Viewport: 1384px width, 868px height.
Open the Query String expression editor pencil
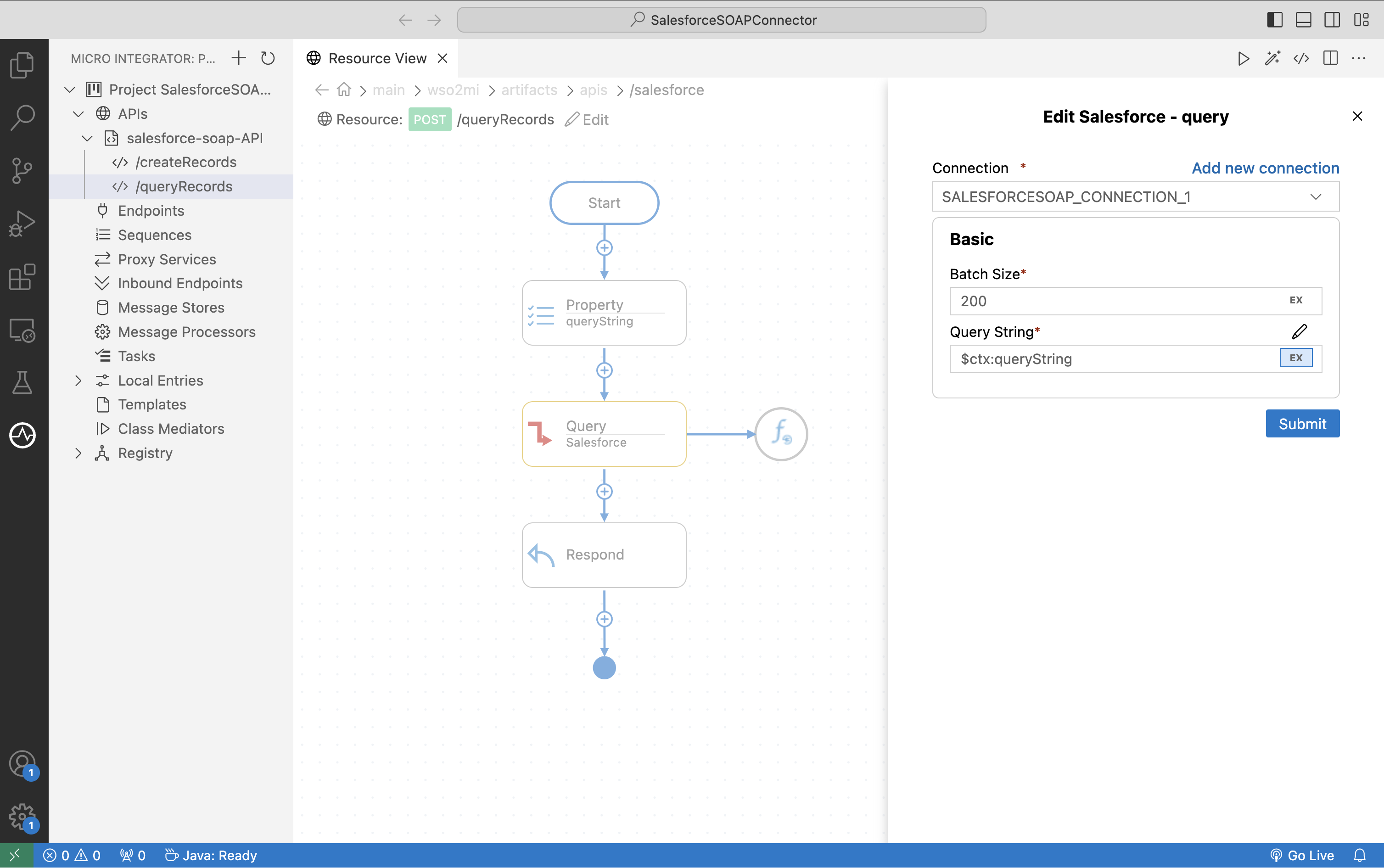coord(1299,332)
